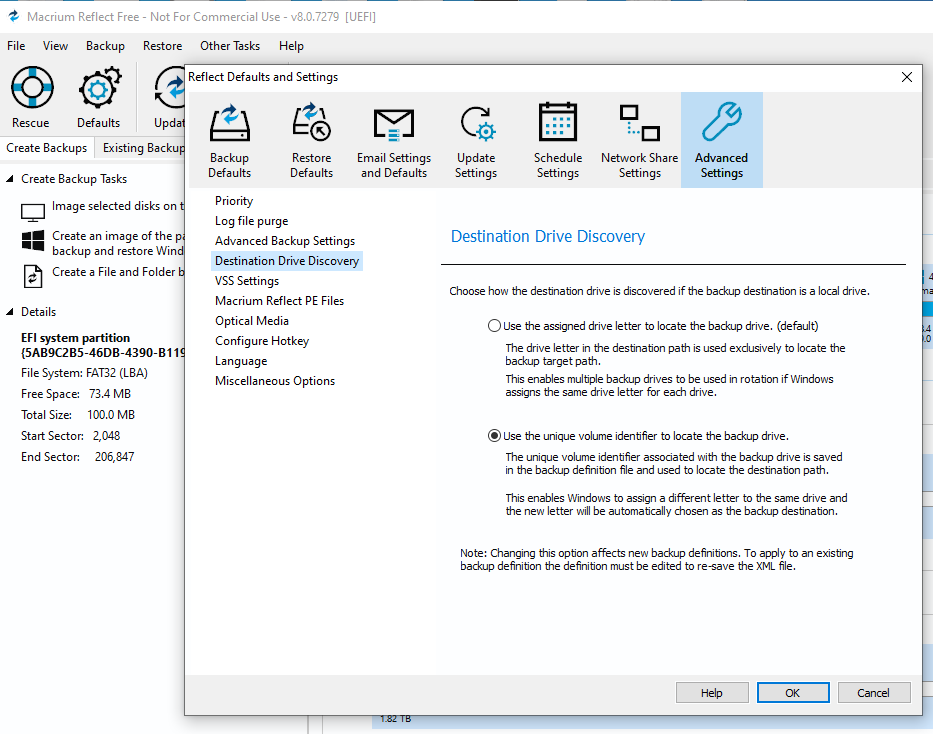
Task: Click the image selected disks monitor icon
Action: 33,212
